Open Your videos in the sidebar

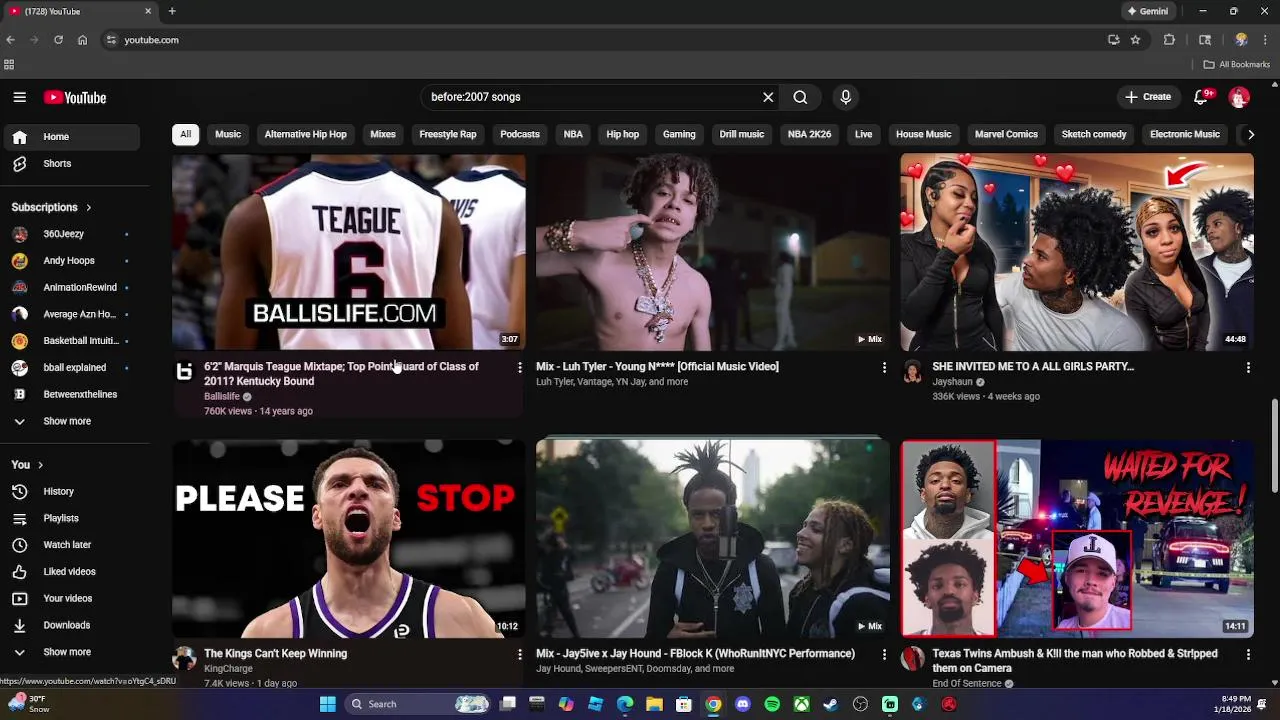(71, 598)
